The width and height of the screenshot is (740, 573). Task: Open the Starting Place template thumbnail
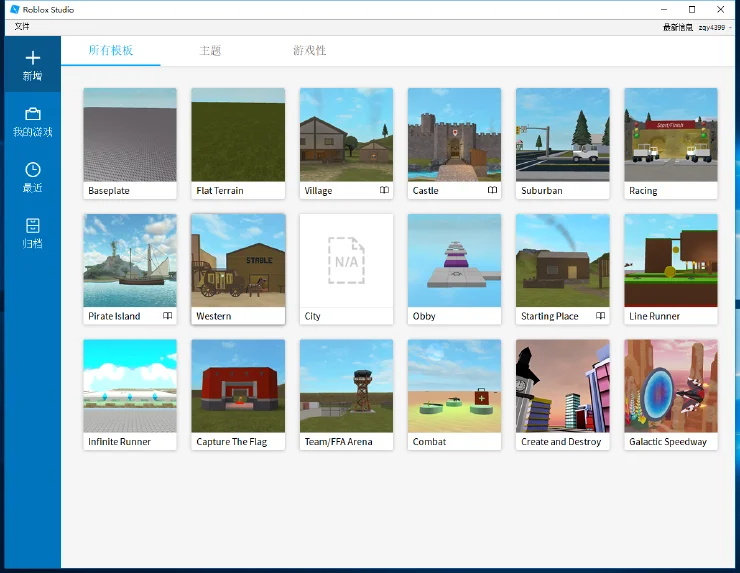pyautogui.click(x=563, y=261)
